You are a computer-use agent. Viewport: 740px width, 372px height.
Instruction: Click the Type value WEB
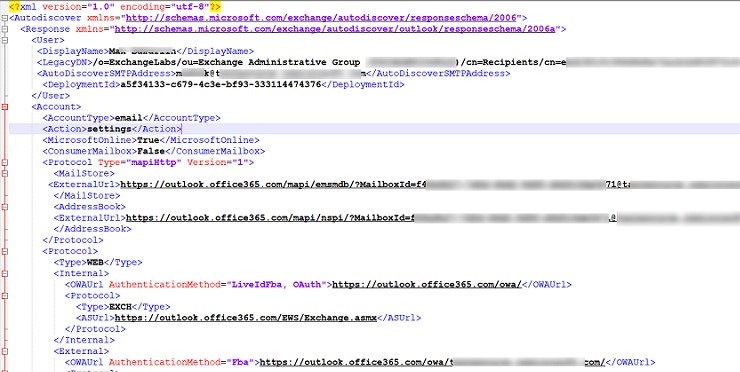tap(95, 262)
